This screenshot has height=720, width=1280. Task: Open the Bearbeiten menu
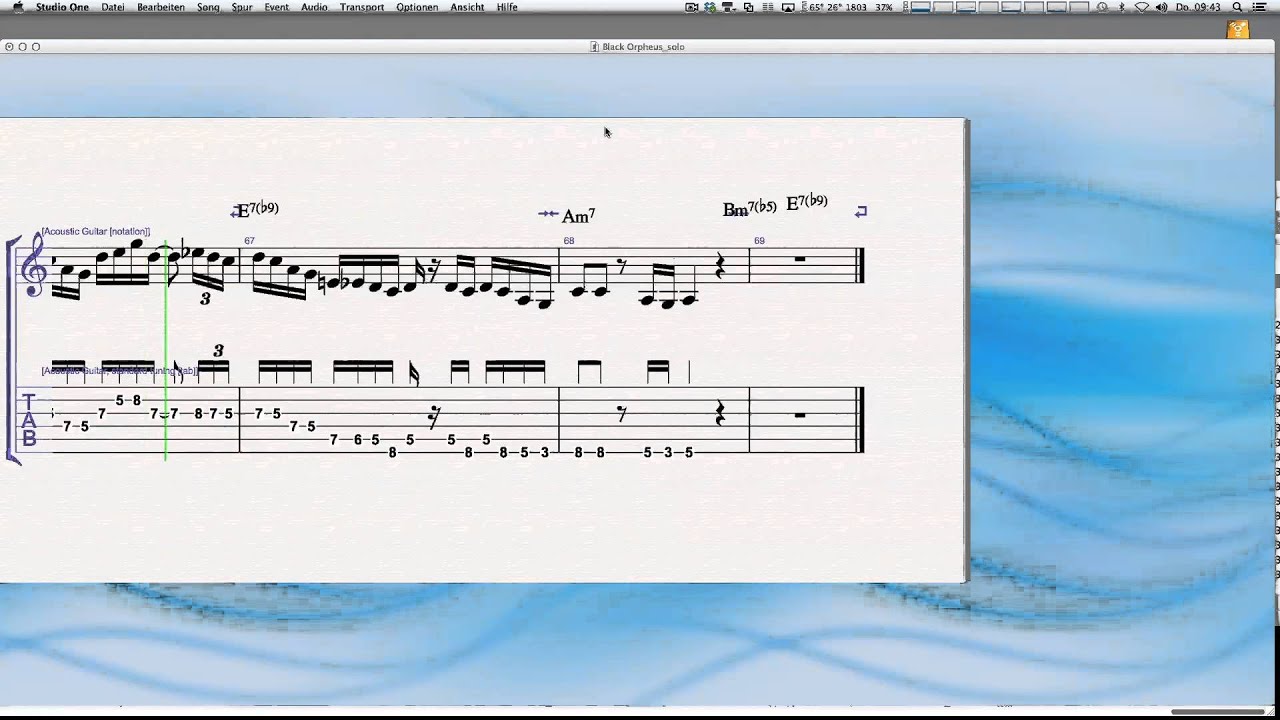(x=161, y=7)
